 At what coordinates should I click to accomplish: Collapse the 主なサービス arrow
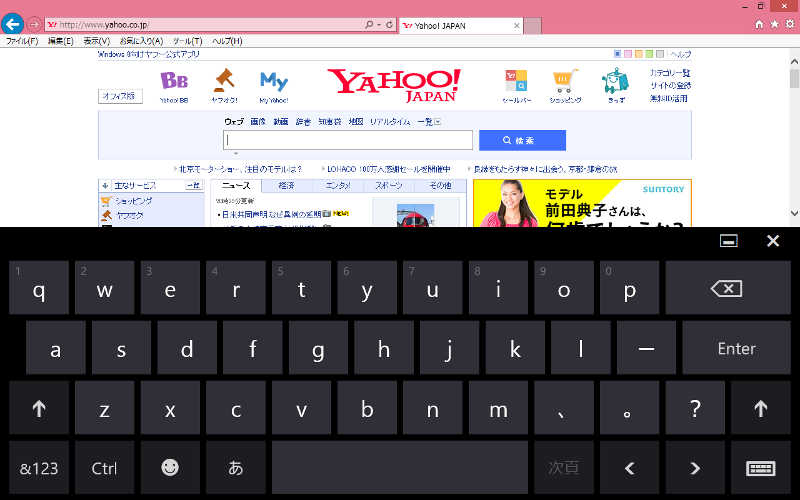[105, 186]
